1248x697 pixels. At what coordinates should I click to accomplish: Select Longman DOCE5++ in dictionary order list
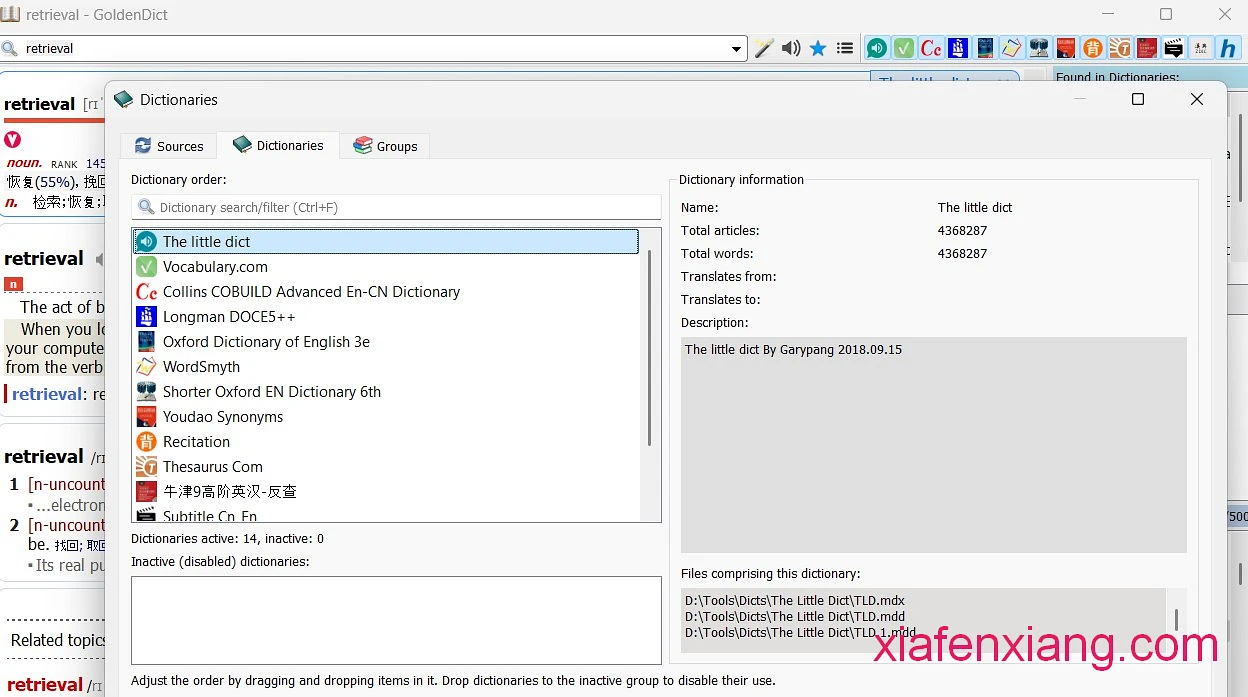pyautogui.click(x=229, y=317)
